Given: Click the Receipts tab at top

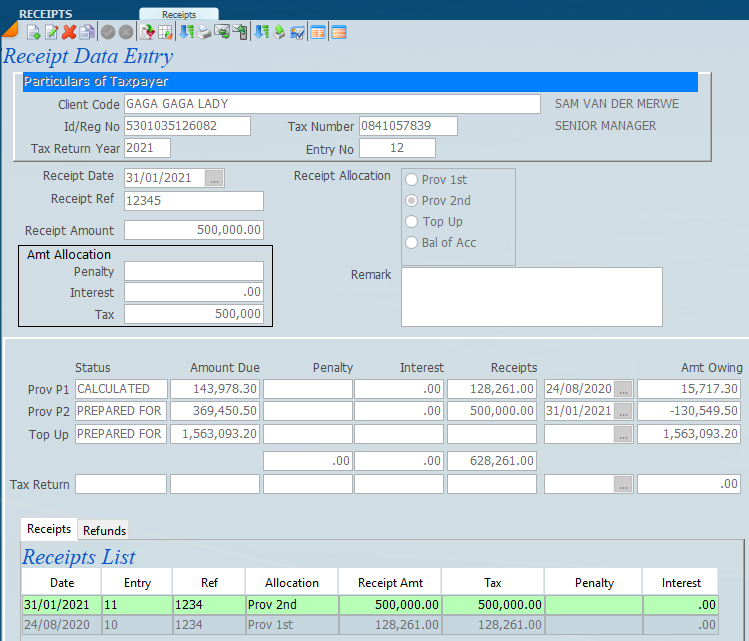Looking at the screenshot, I should coord(179,15).
